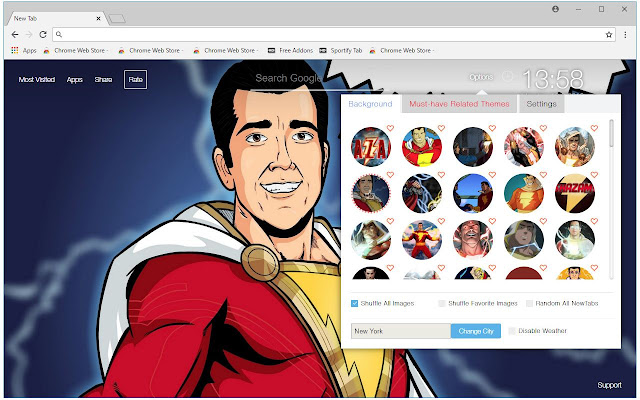Select the AZA logo background thumbnail
Screen dimensions: 640x400
371,147
